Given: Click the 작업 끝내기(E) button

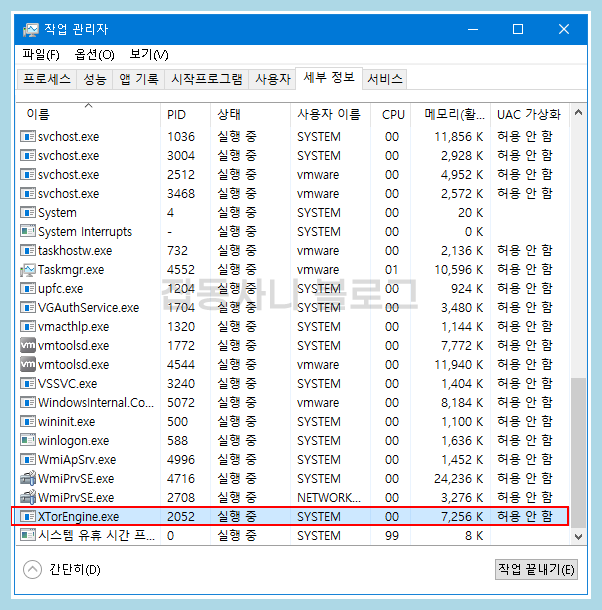Looking at the screenshot, I should pyautogui.click(x=536, y=570).
